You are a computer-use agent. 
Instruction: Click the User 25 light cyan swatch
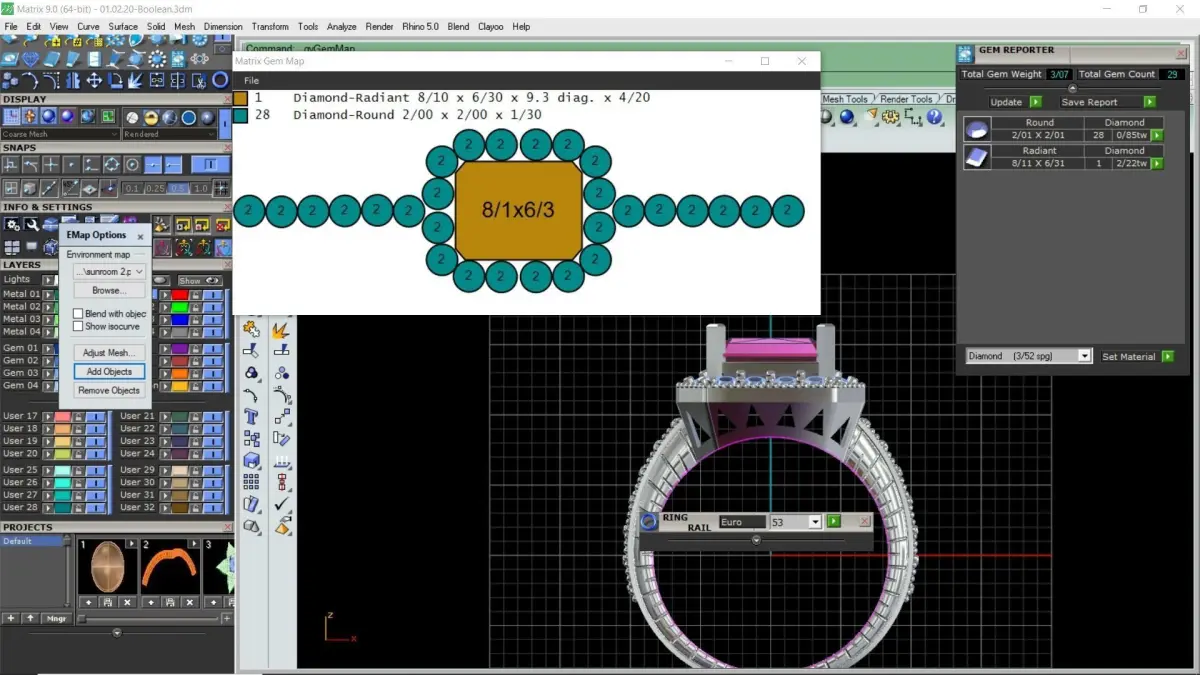click(62, 470)
